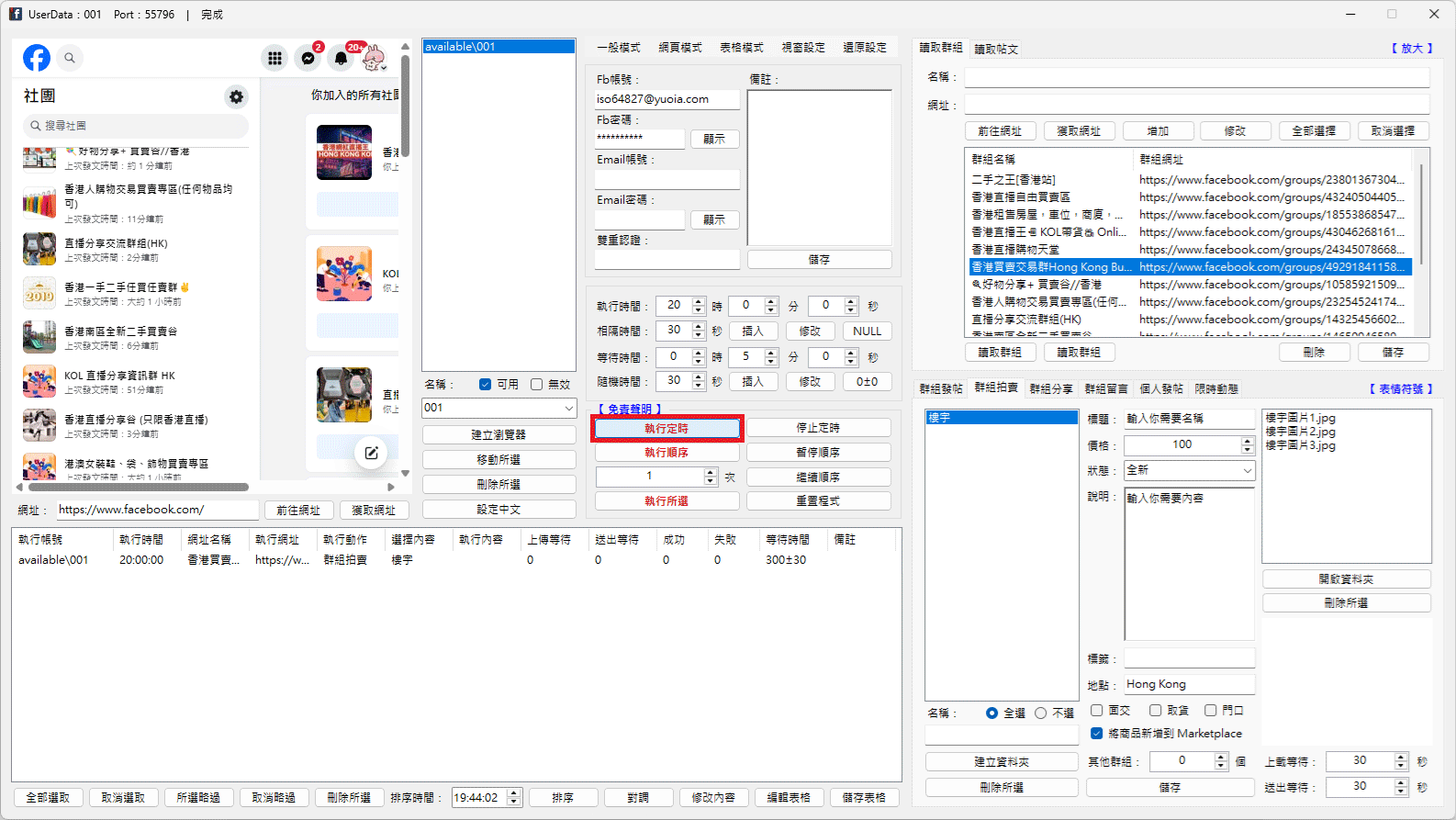This screenshot has width=1456, height=820.
Task: Click the 表情符號 link
Action: point(1401,389)
